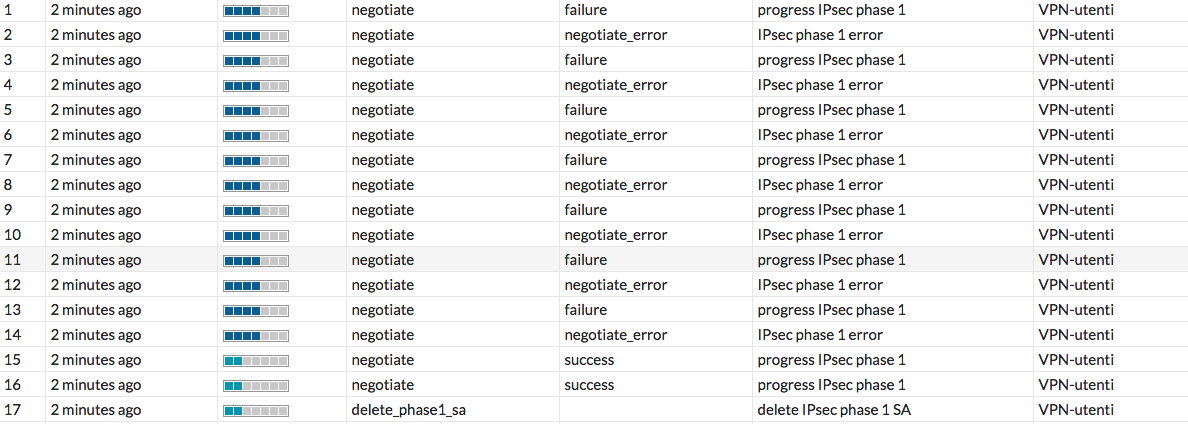Click "negotiate" action in row 5
This screenshot has width=1188, height=424.
click(x=382, y=110)
